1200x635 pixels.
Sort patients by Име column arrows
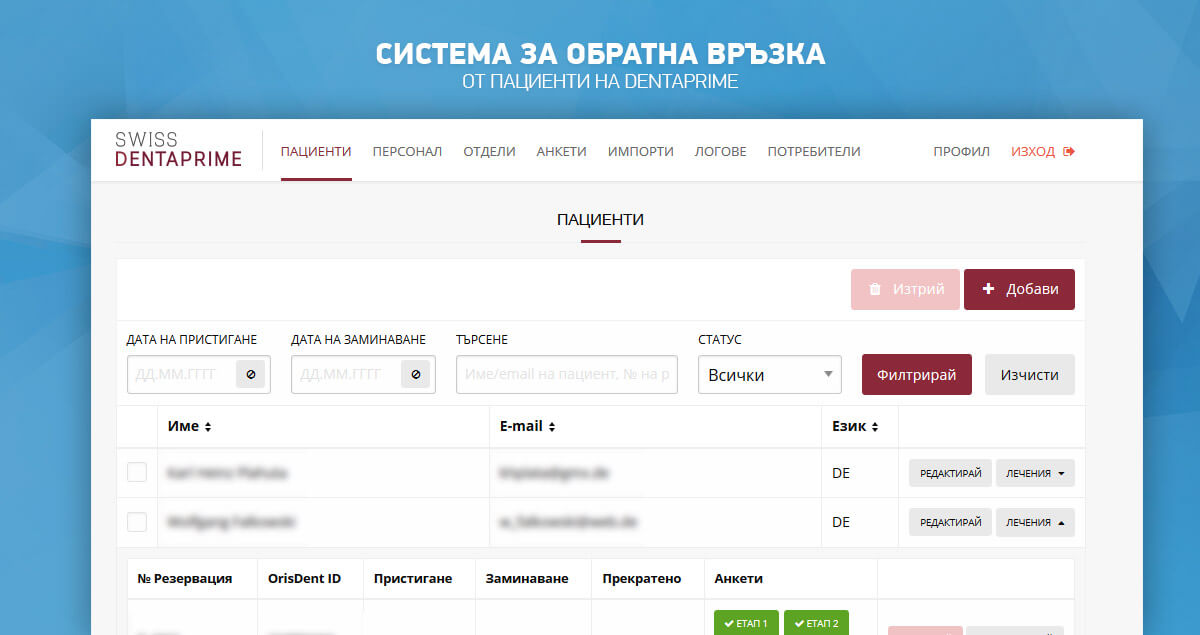(x=208, y=427)
